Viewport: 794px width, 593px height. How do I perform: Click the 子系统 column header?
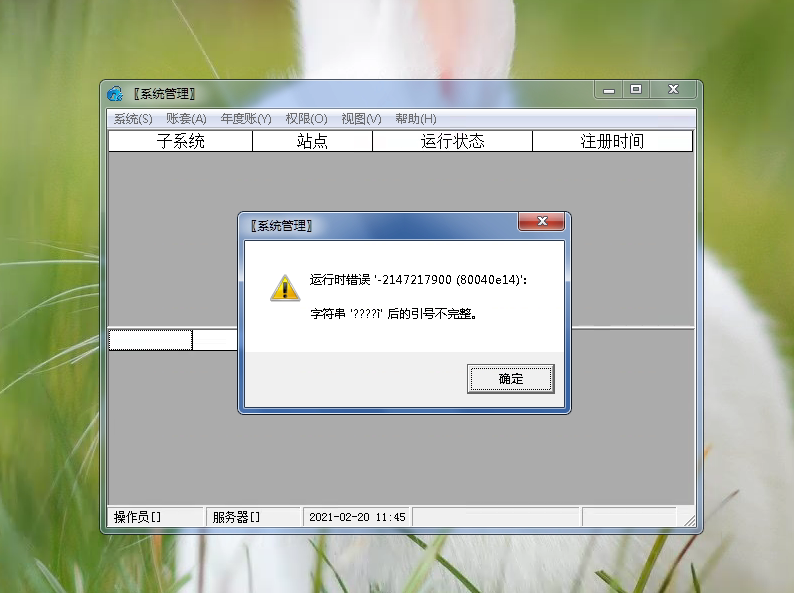(180, 141)
